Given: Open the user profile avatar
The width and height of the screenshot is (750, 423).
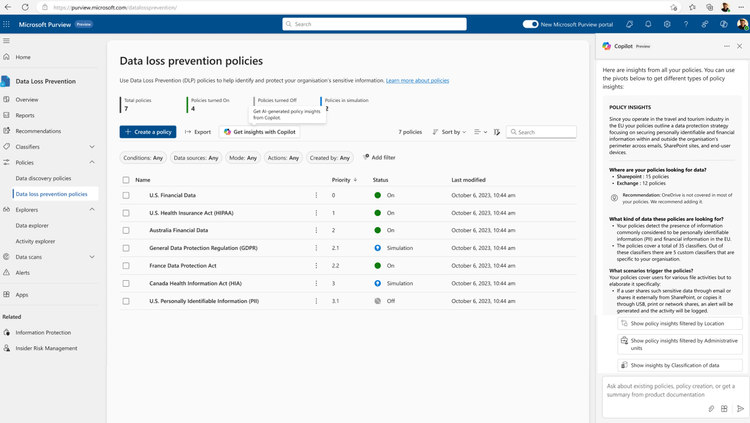Looking at the screenshot, I should (x=742, y=24).
